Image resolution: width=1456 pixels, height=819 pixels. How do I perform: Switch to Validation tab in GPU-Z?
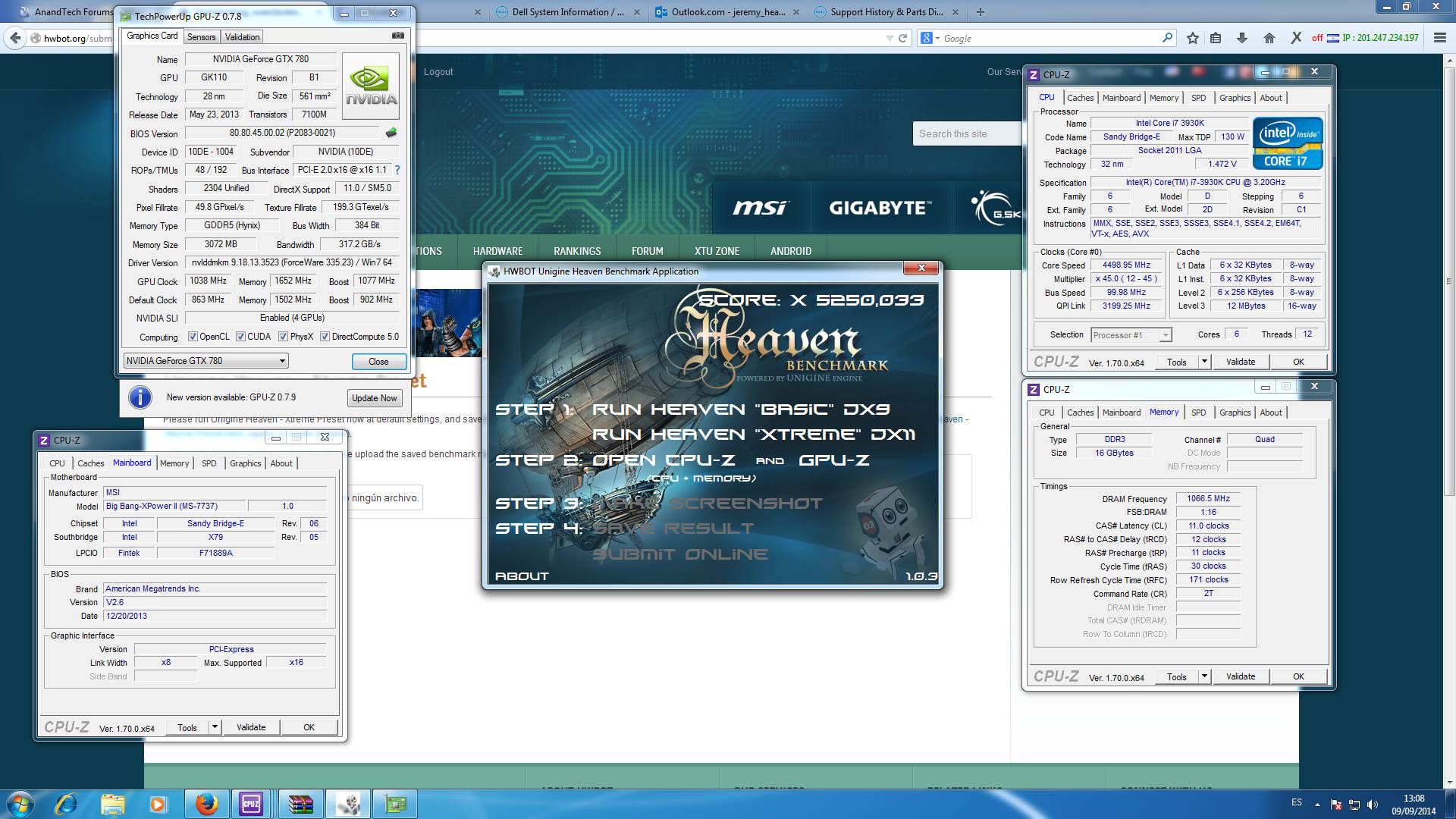(x=242, y=37)
